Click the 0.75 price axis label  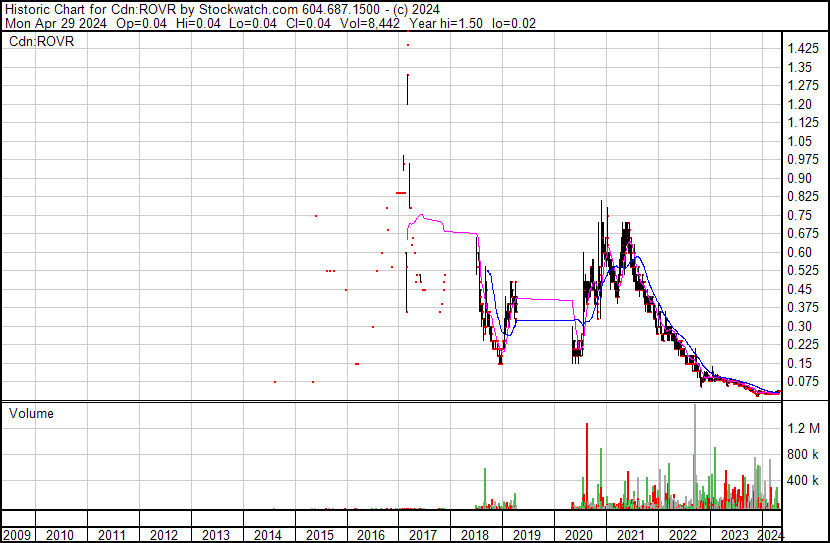coord(799,215)
